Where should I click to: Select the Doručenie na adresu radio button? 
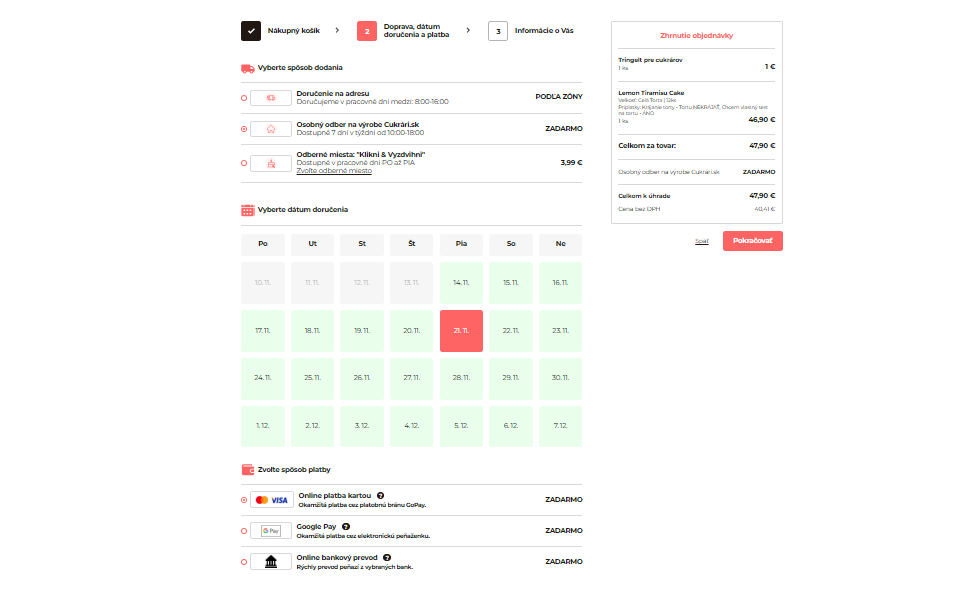[x=244, y=98]
